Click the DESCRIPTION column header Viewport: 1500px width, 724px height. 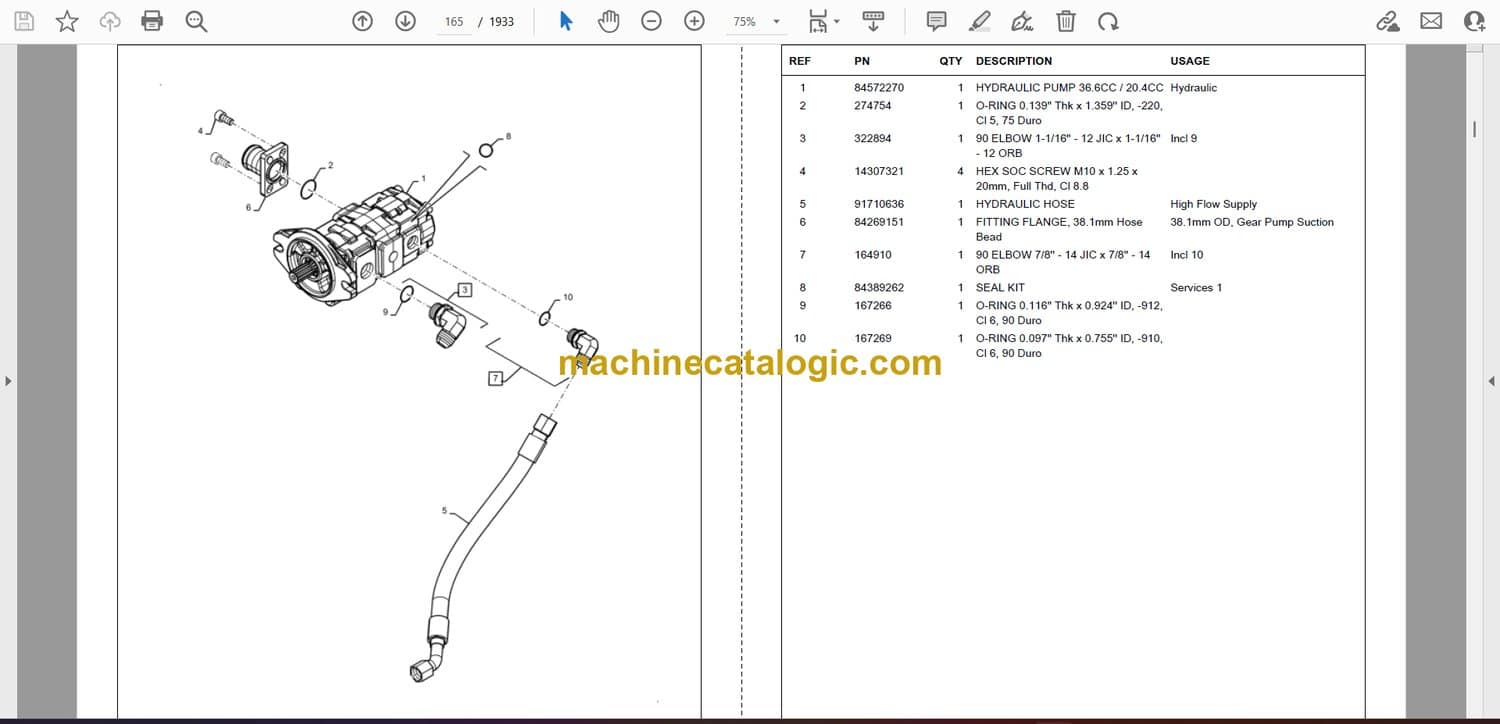click(x=1014, y=61)
